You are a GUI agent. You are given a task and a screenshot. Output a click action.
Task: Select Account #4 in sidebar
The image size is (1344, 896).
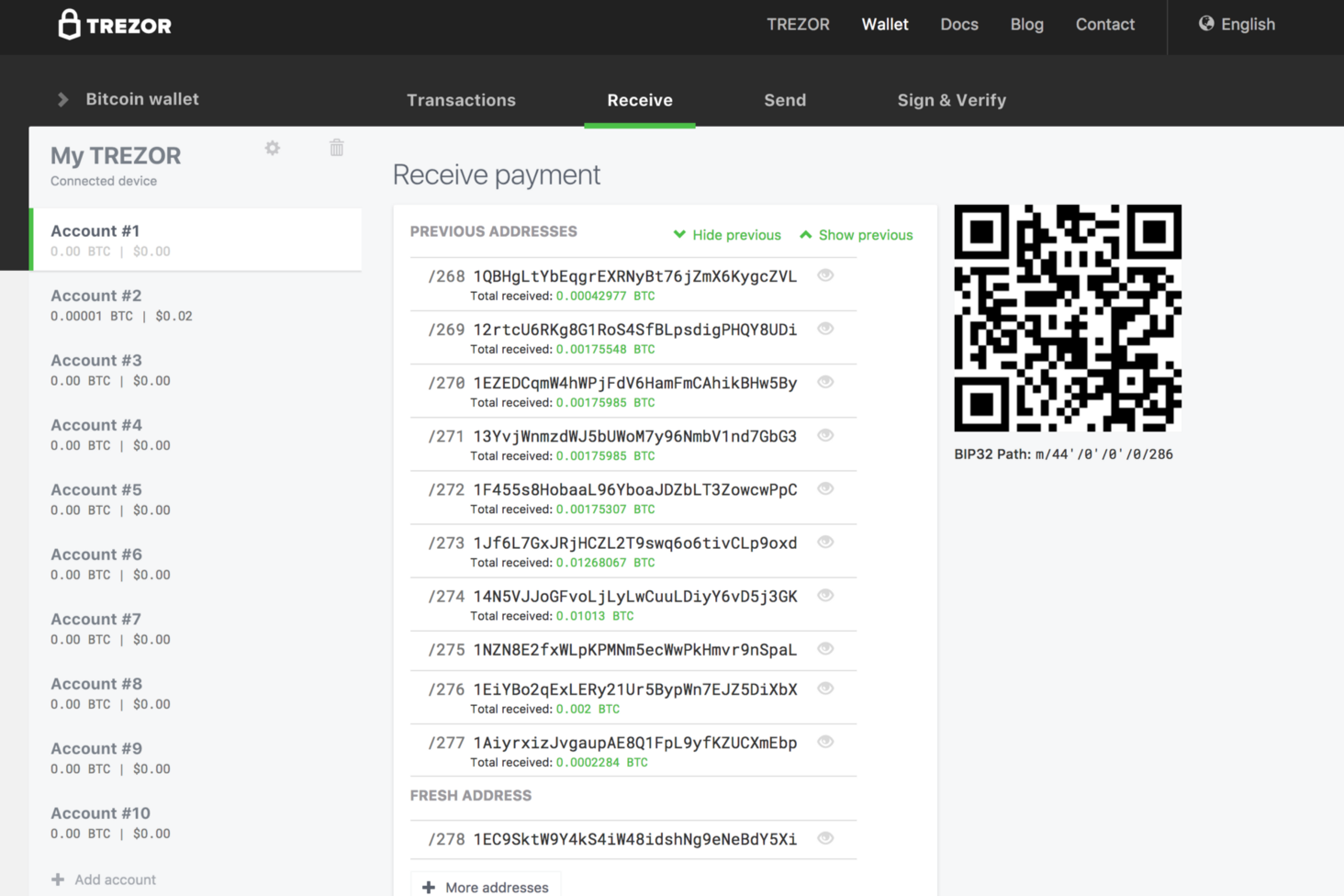click(196, 434)
